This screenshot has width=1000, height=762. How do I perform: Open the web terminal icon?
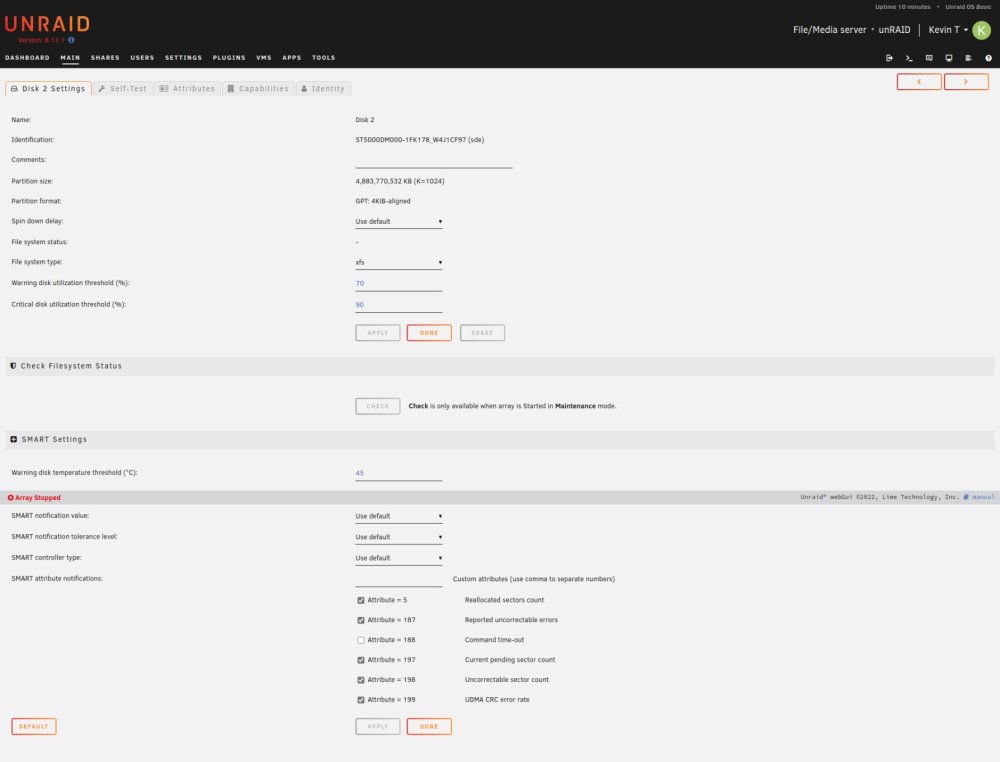[909, 58]
